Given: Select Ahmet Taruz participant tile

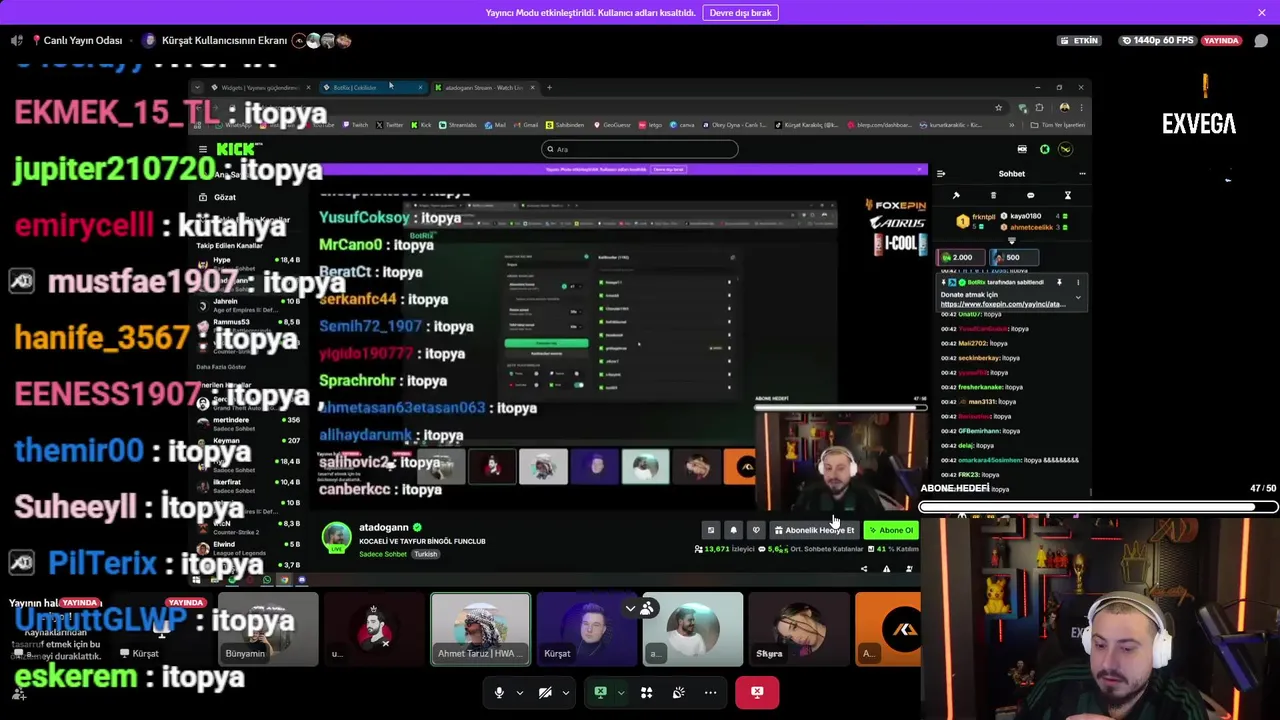Looking at the screenshot, I should (x=480, y=629).
